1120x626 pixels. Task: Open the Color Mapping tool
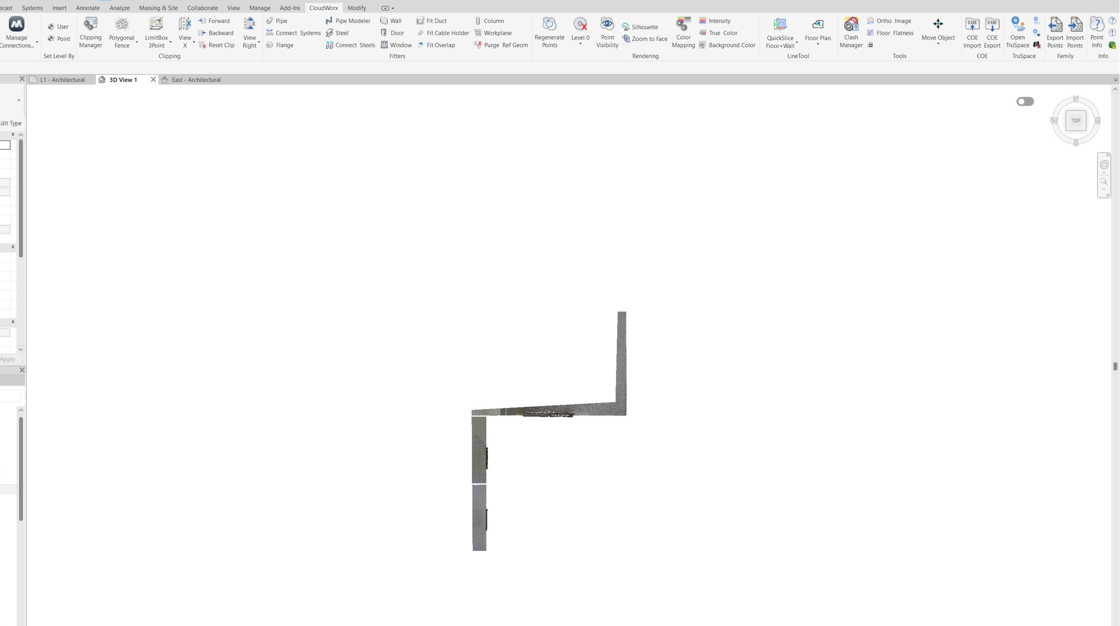pyautogui.click(x=683, y=31)
